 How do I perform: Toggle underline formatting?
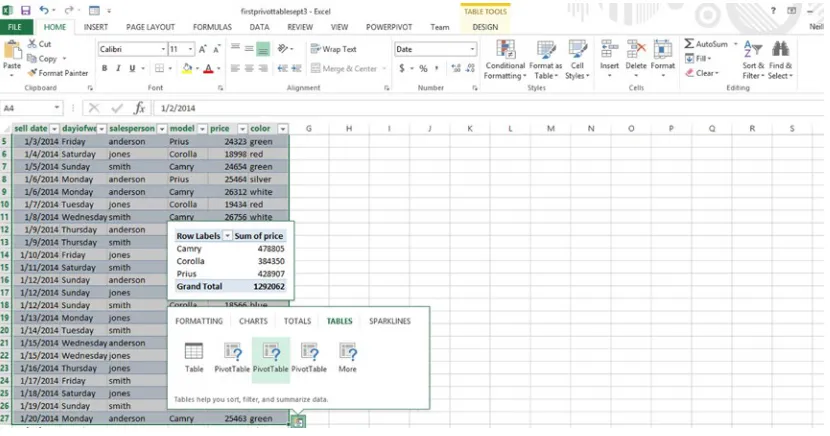(132, 68)
